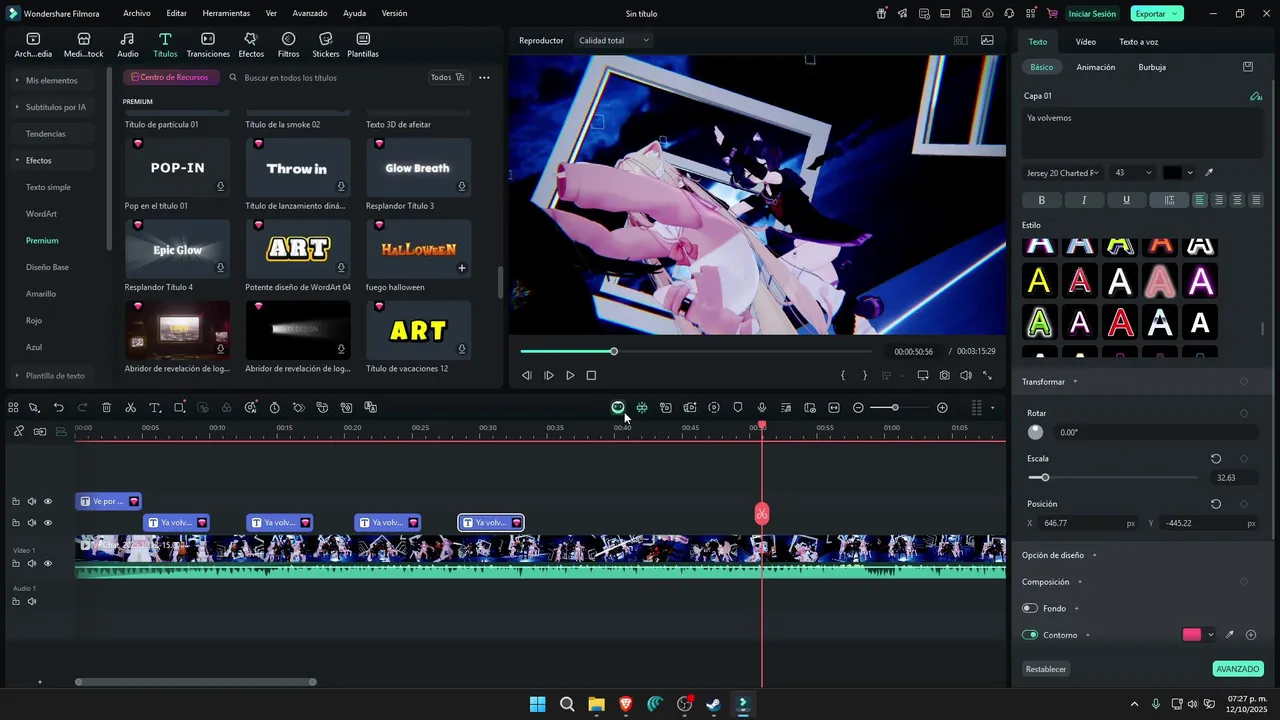Click the timeline zoom in plus icon

tap(942, 408)
